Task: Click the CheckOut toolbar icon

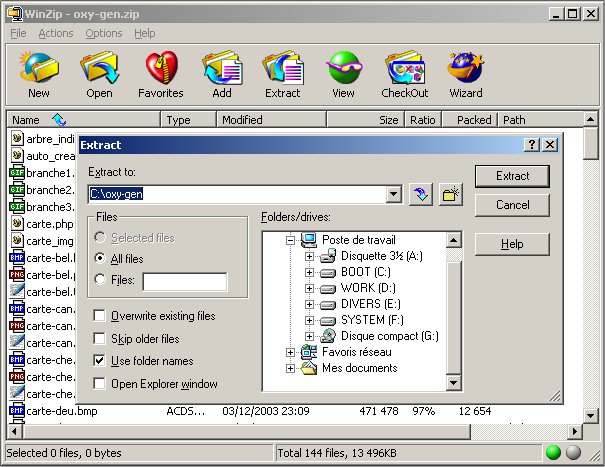Action: coord(404,68)
